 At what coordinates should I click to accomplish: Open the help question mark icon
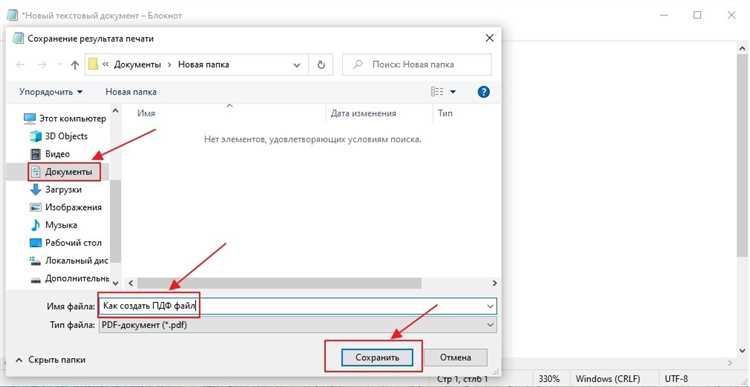click(484, 92)
